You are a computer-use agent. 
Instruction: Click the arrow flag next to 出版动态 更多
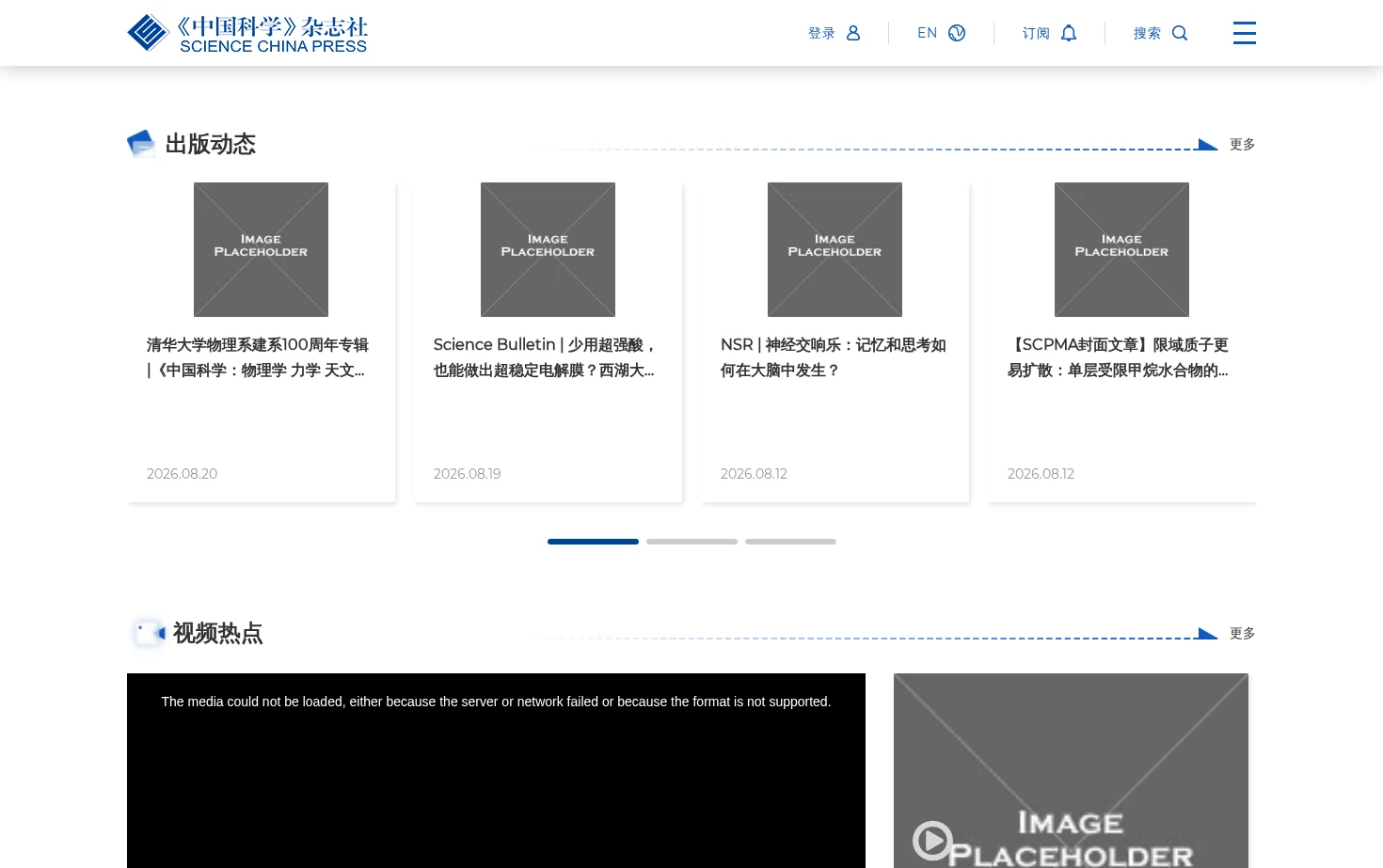point(1208,144)
